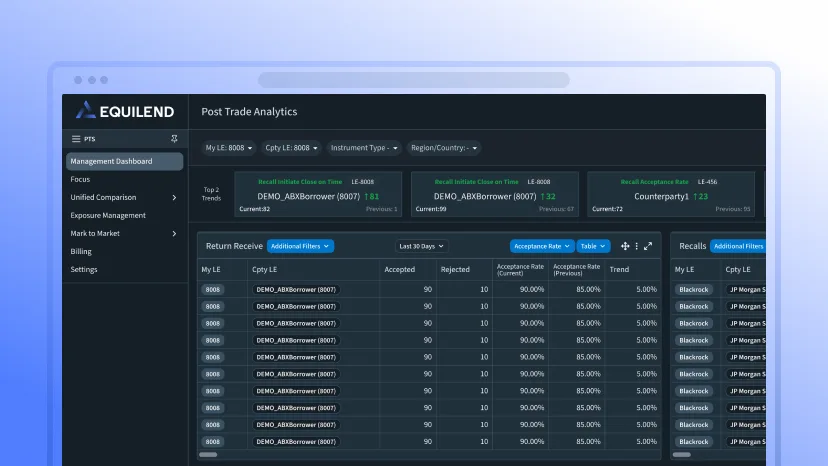Expand the Mark to Market submenu chevron
The height and width of the screenshot is (466, 828).
coord(174,234)
